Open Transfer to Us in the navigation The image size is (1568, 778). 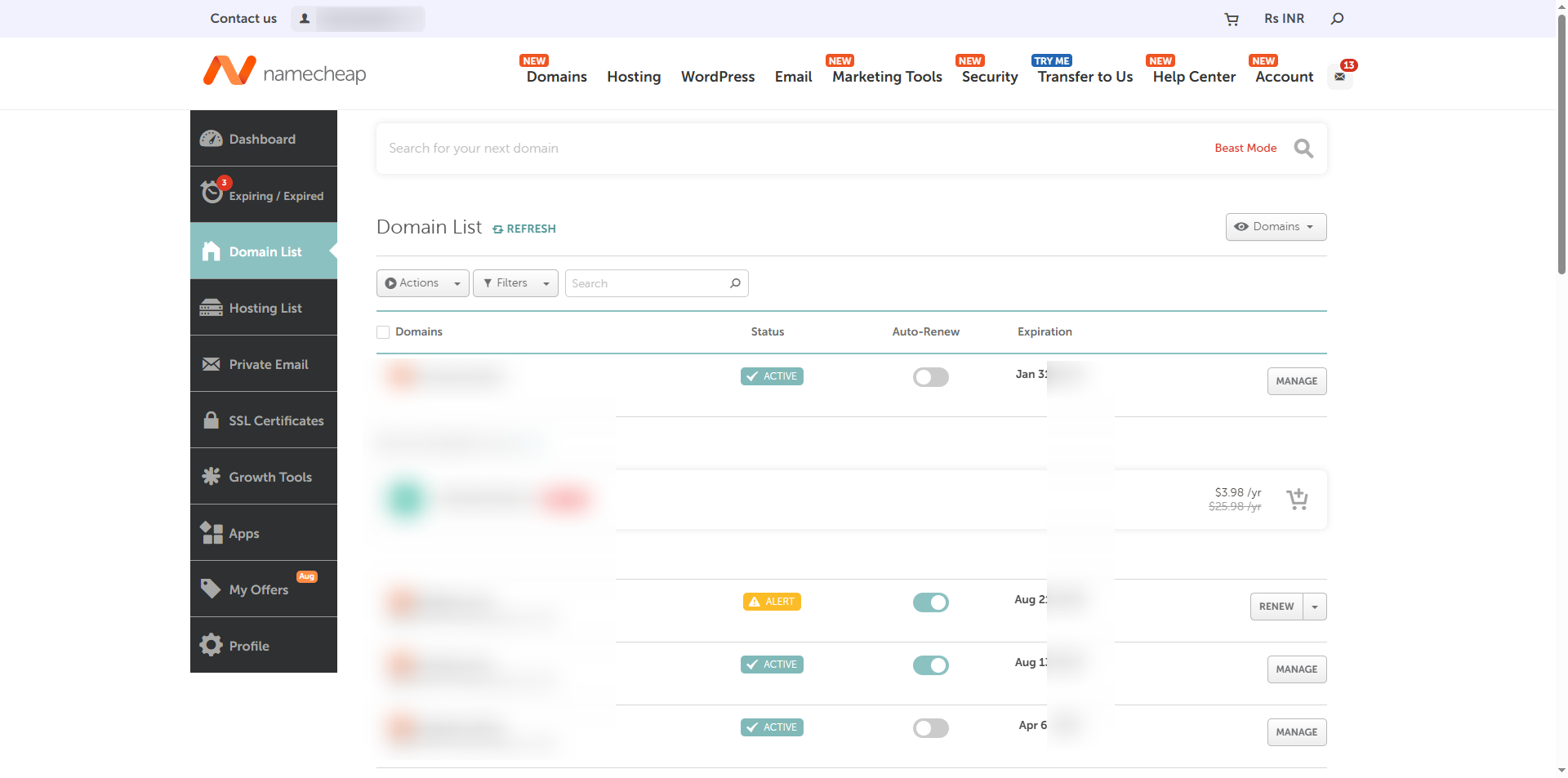[x=1085, y=77]
